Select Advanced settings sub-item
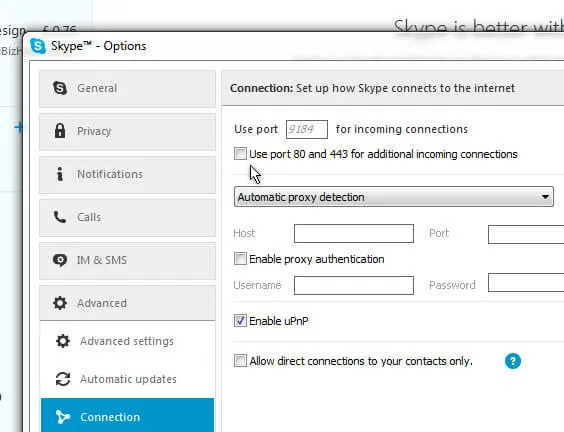The image size is (564, 432). tap(127, 341)
